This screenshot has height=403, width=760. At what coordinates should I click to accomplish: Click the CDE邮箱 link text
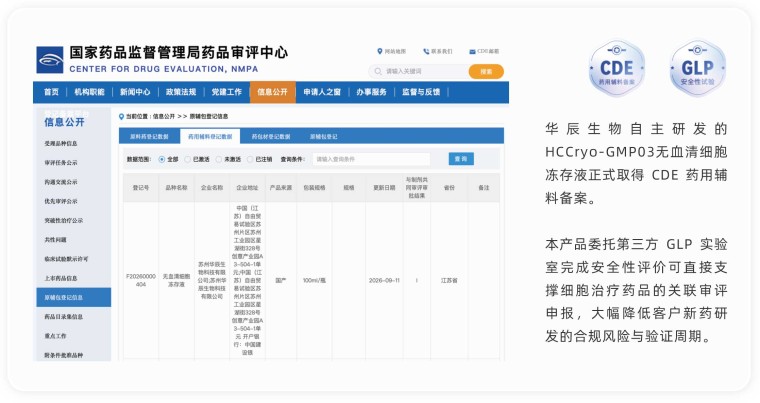pyautogui.click(x=488, y=51)
